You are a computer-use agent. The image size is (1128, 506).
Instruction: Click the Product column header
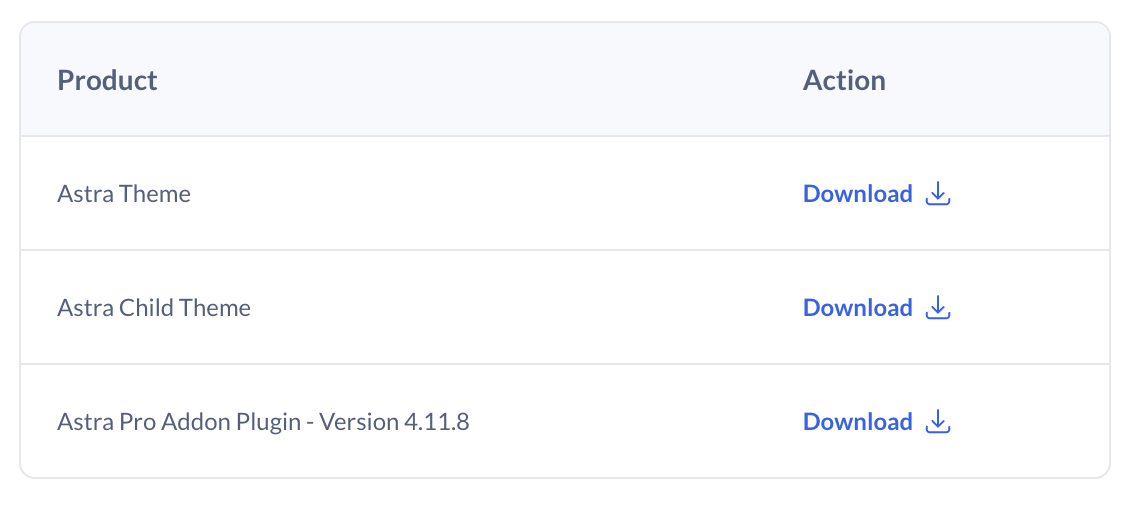107,80
